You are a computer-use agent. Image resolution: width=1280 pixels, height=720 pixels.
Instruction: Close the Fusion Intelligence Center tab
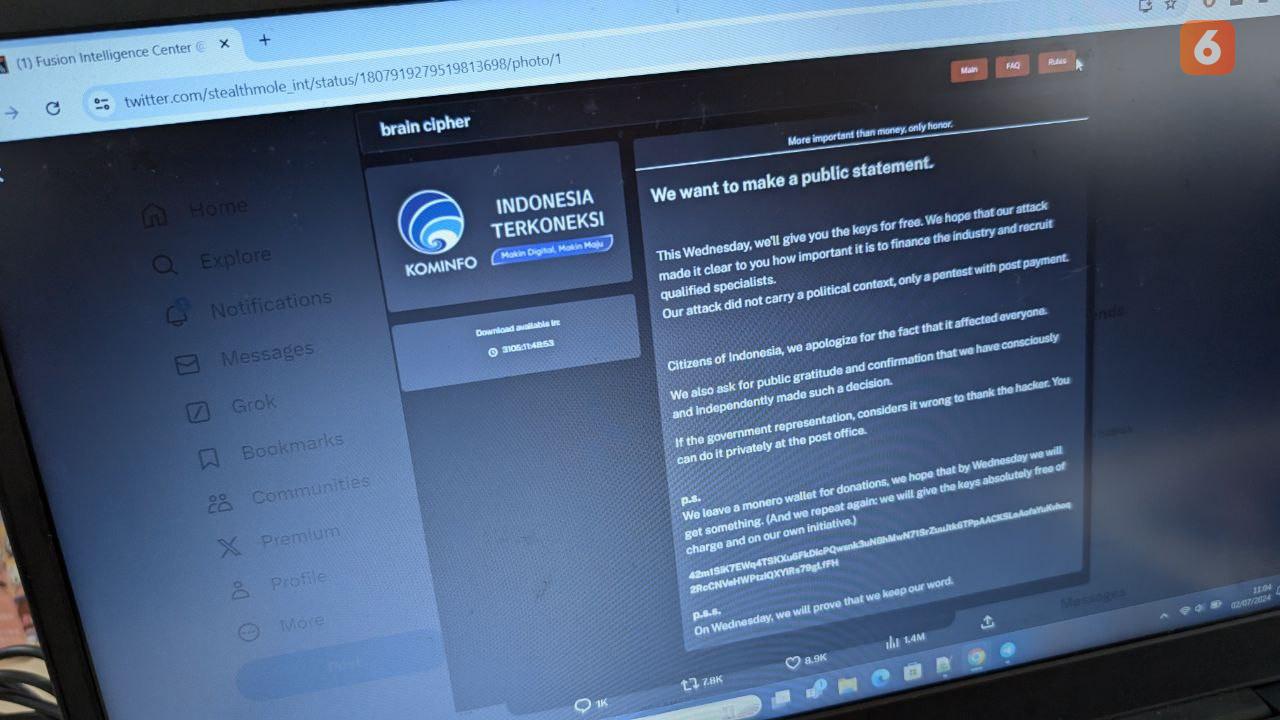pyautogui.click(x=224, y=45)
